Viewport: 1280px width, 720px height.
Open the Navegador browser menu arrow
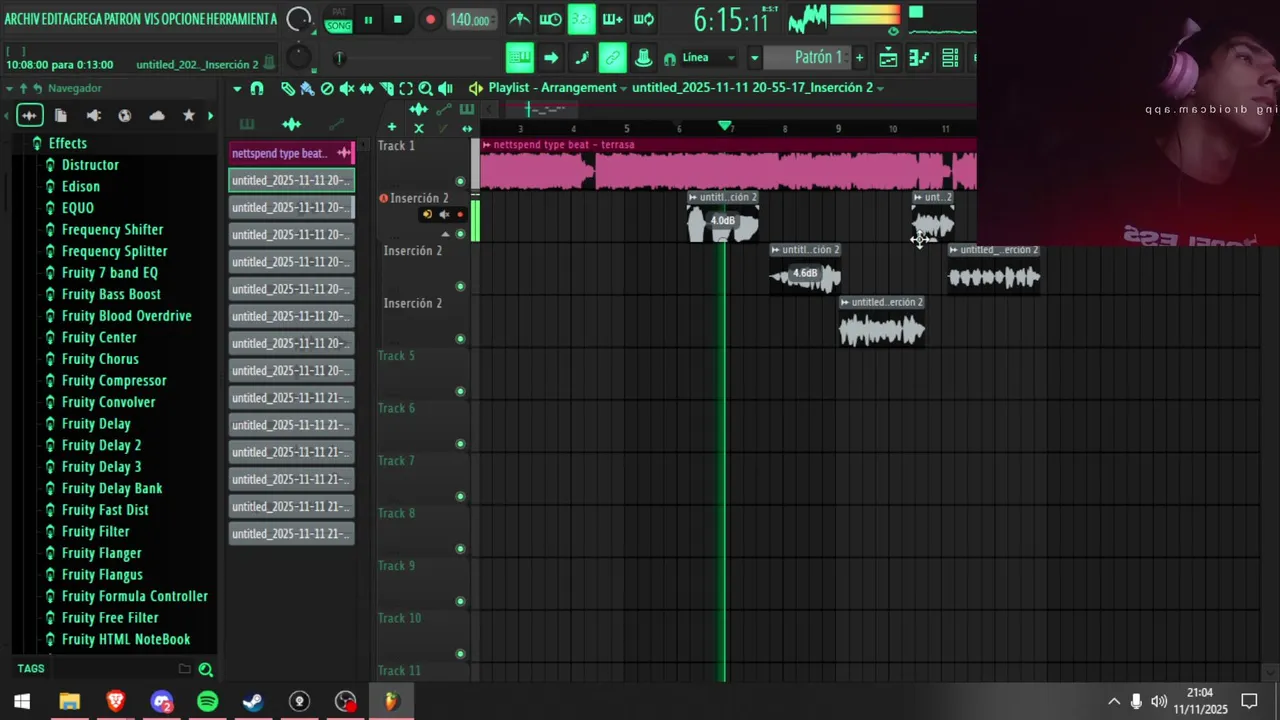coord(9,88)
